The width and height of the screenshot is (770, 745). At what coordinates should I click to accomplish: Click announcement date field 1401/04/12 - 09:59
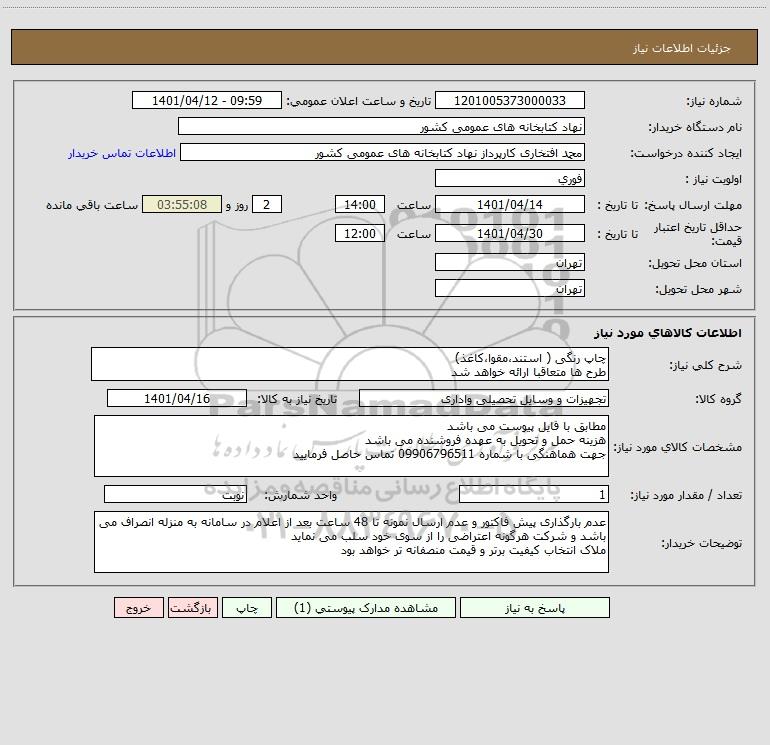[x=207, y=100]
